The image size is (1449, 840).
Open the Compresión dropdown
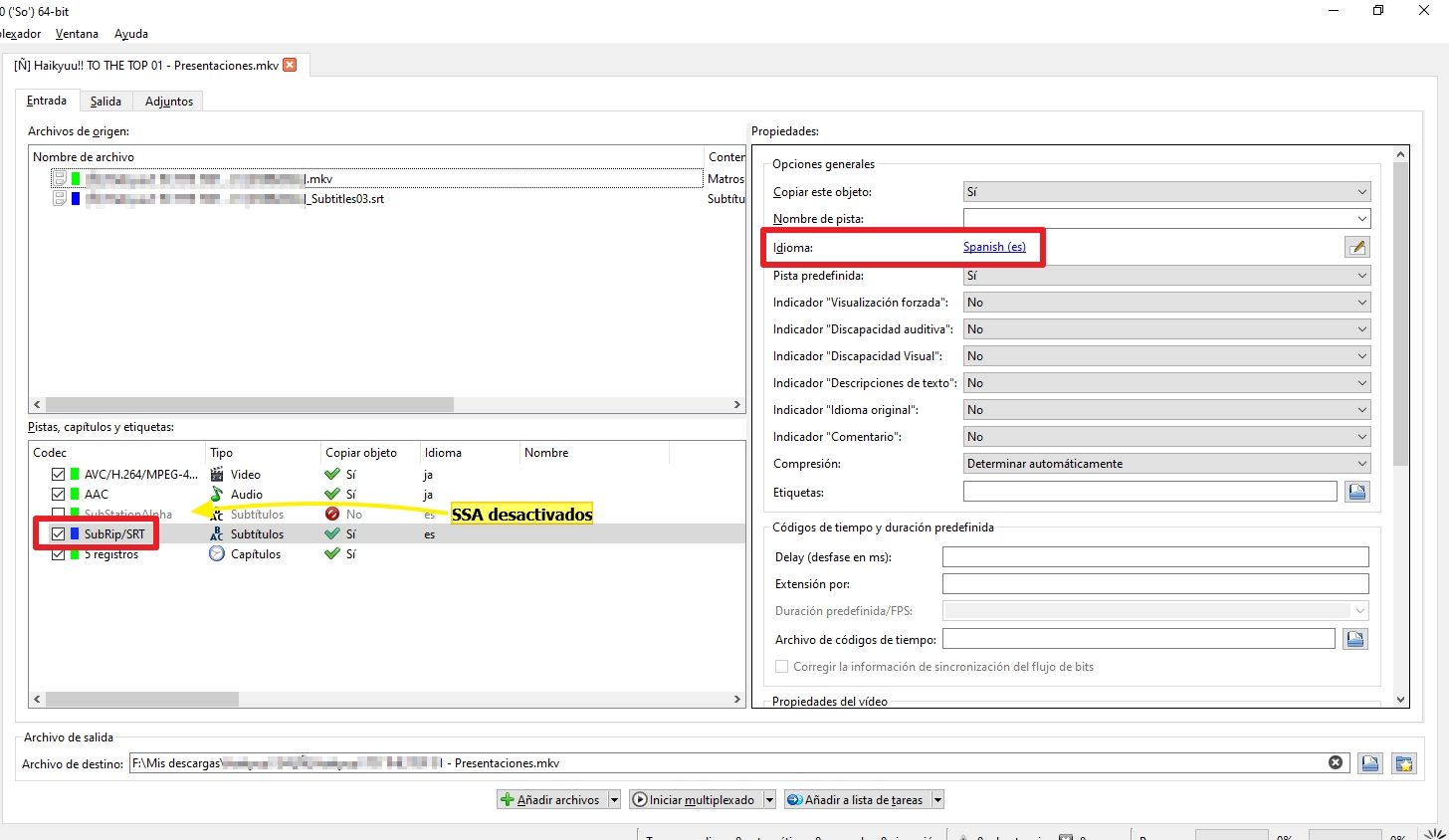pyautogui.click(x=1166, y=464)
